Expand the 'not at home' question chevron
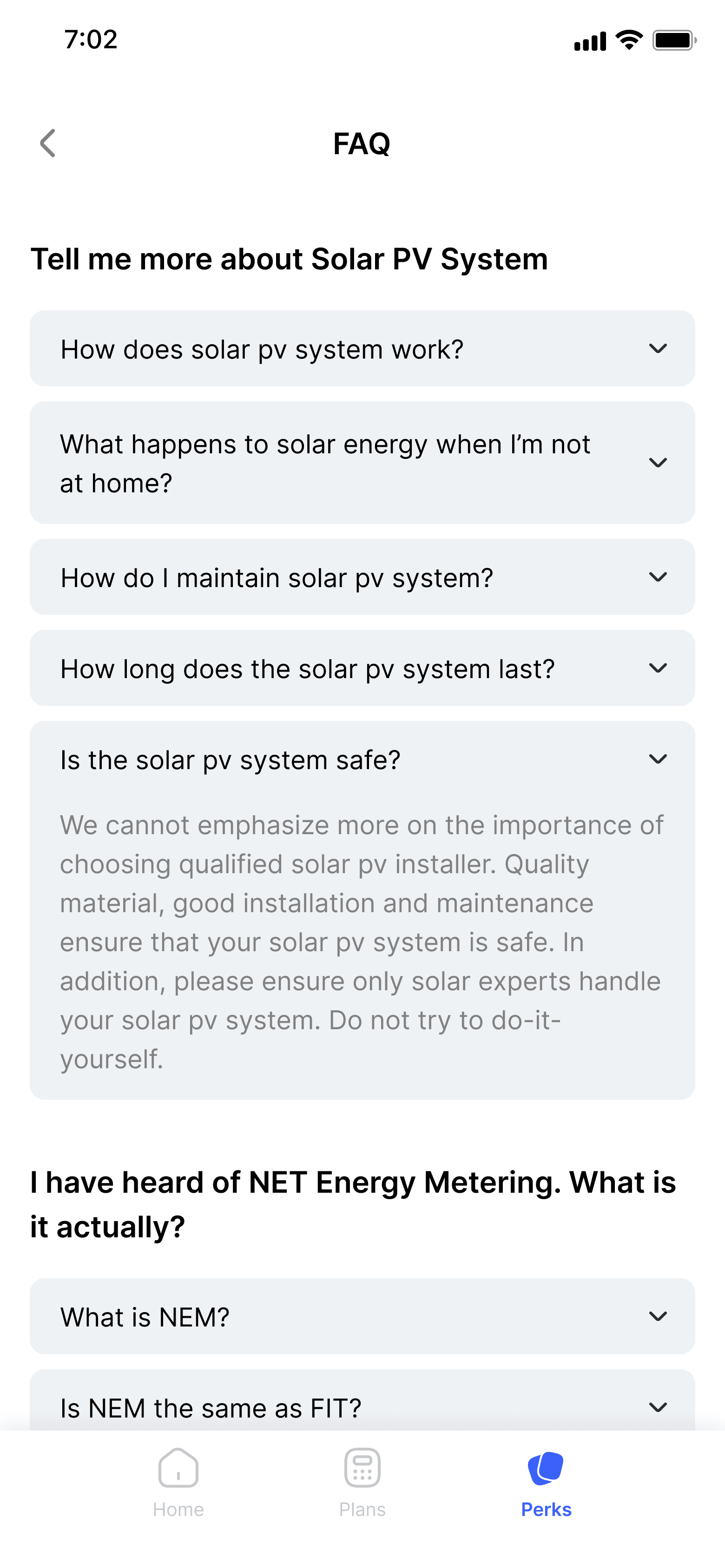The height and width of the screenshot is (1568, 725). click(658, 463)
